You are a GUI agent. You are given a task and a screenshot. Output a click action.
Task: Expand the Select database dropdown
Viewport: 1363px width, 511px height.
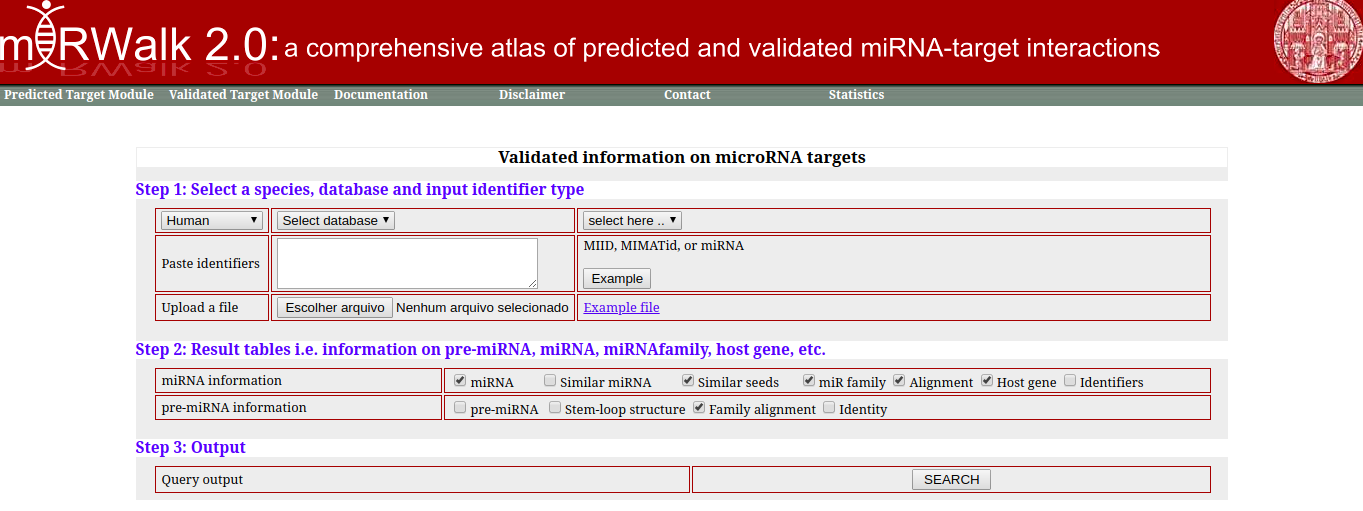(x=336, y=220)
